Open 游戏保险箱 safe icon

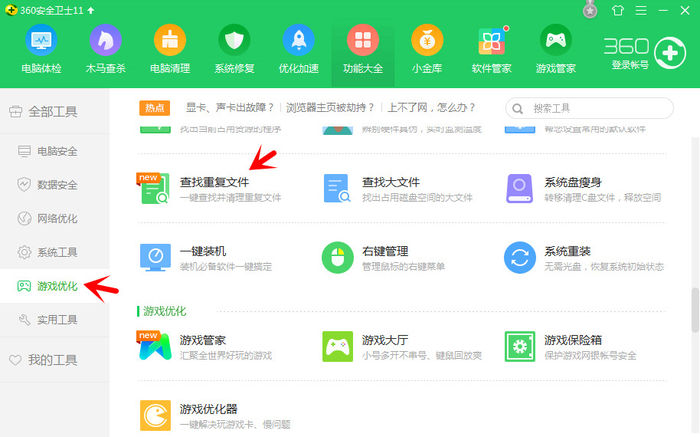point(520,346)
